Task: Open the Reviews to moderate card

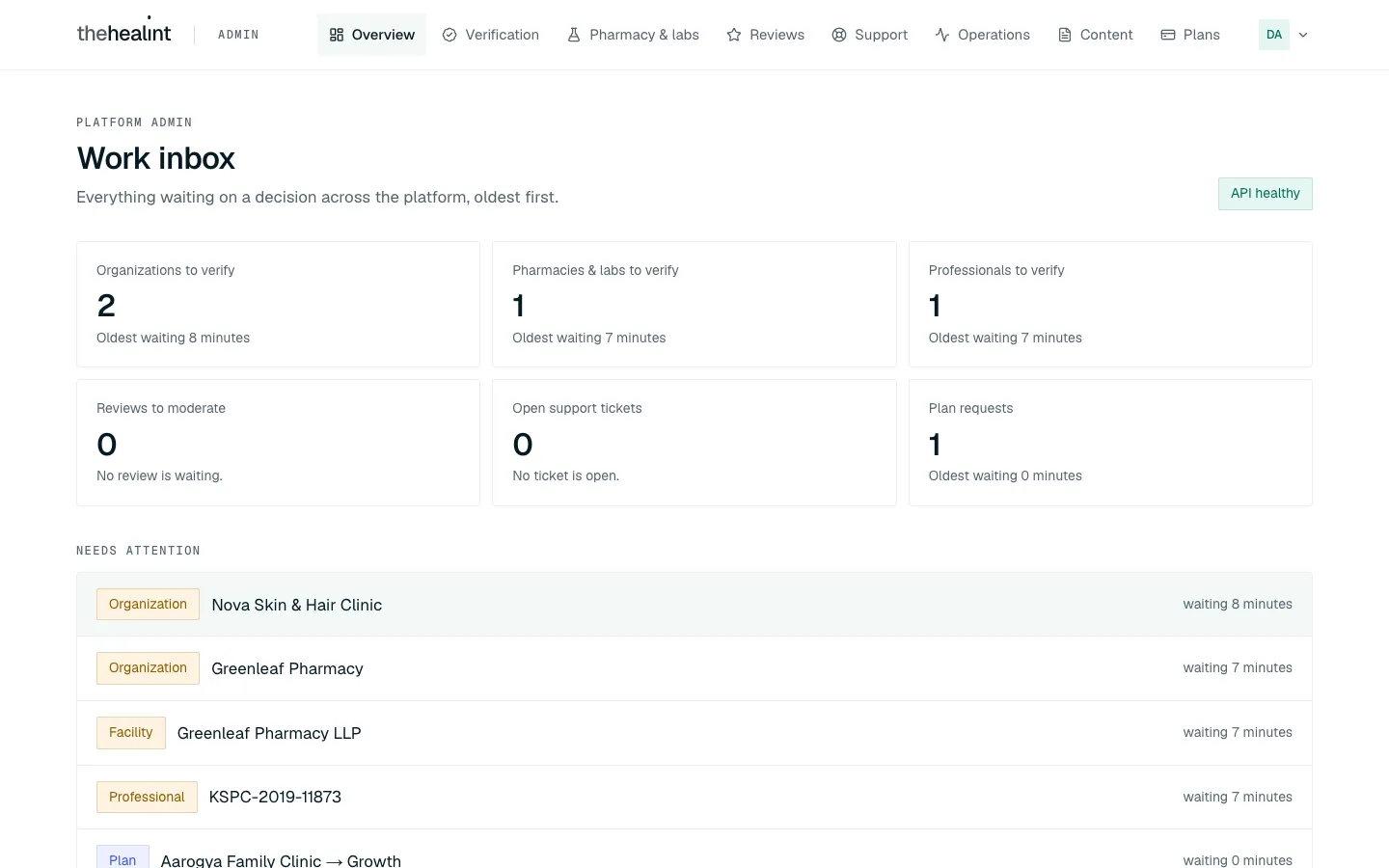Action: [x=278, y=443]
